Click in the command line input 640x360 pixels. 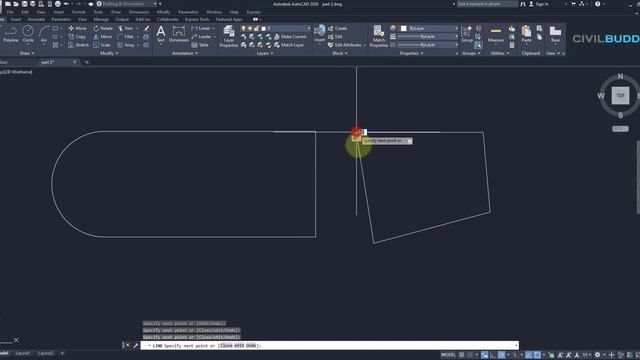(x=330, y=345)
